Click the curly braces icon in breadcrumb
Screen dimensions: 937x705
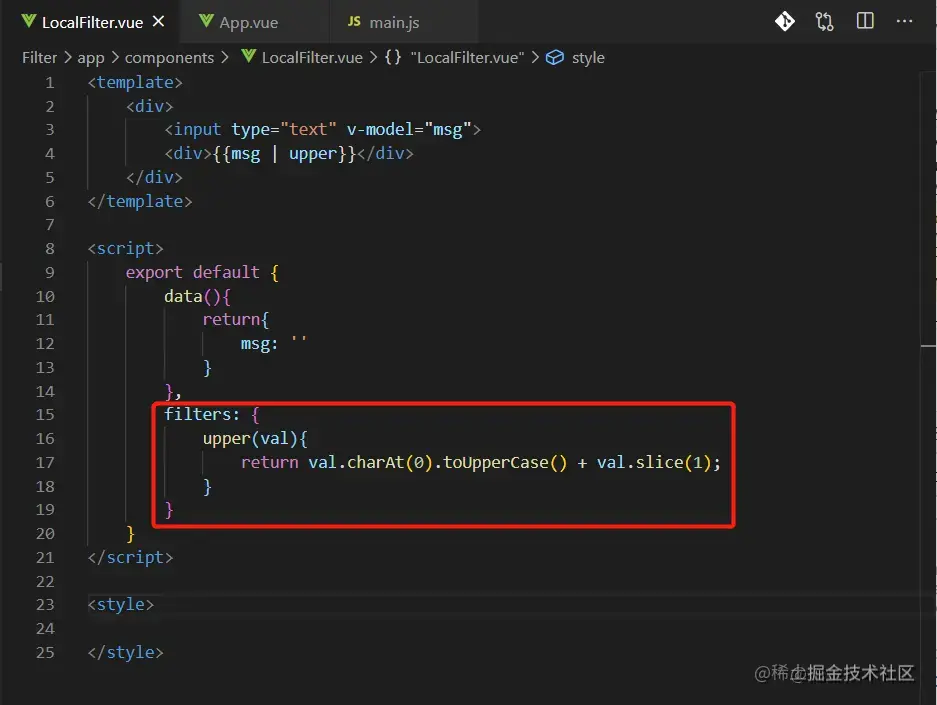[393, 57]
